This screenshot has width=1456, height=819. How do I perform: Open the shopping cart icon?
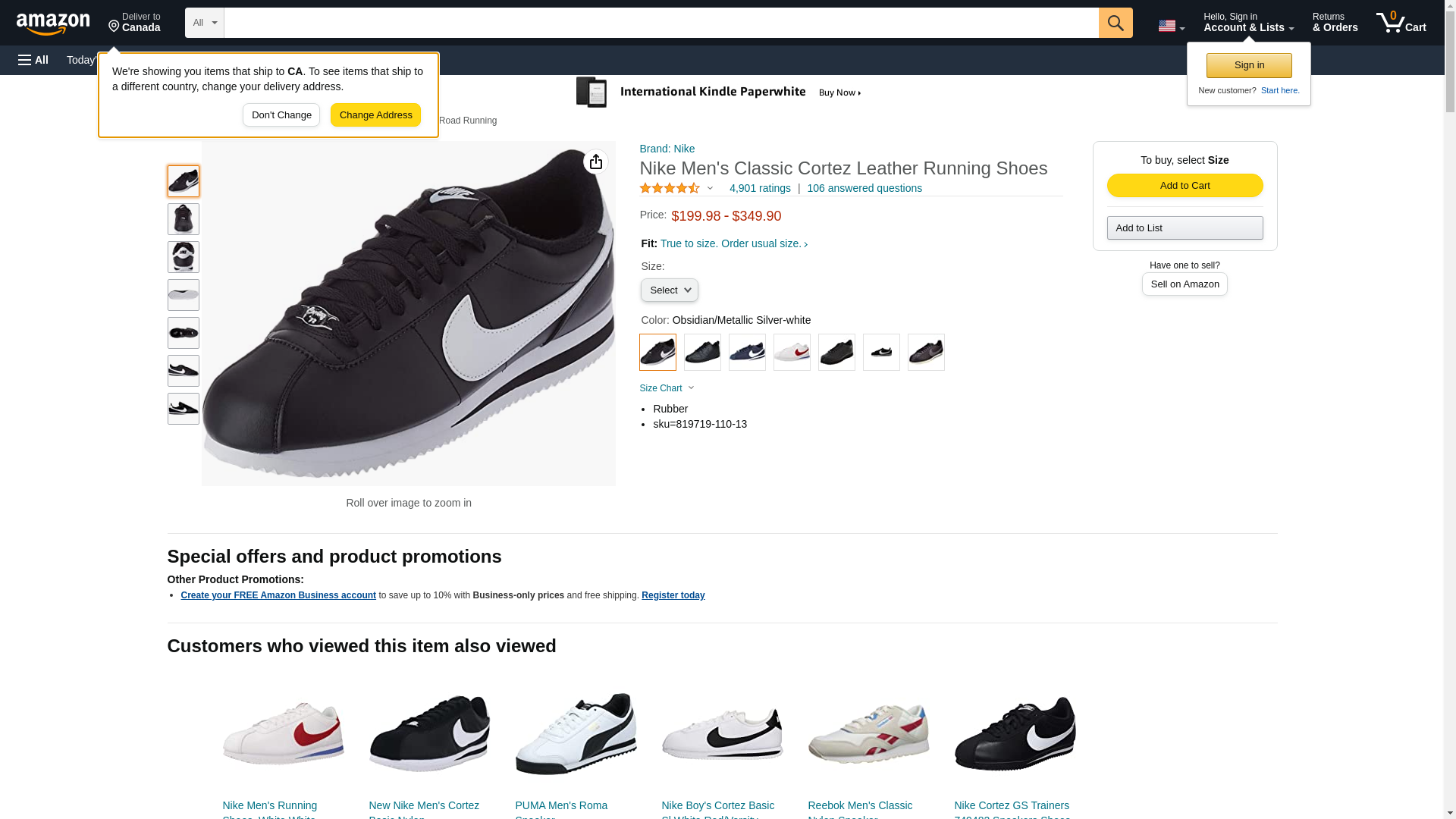1401,23
